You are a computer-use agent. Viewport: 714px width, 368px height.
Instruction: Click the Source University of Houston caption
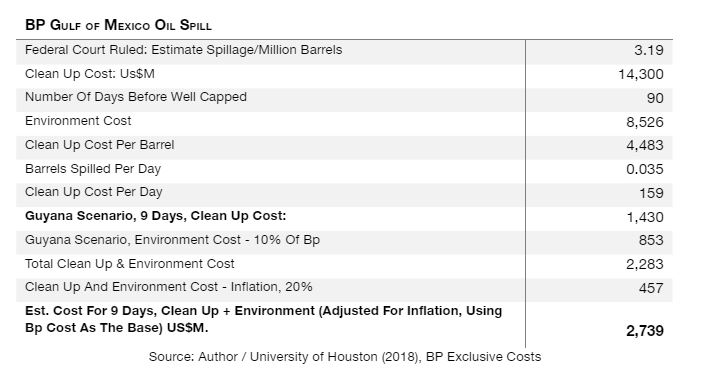coord(345,357)
